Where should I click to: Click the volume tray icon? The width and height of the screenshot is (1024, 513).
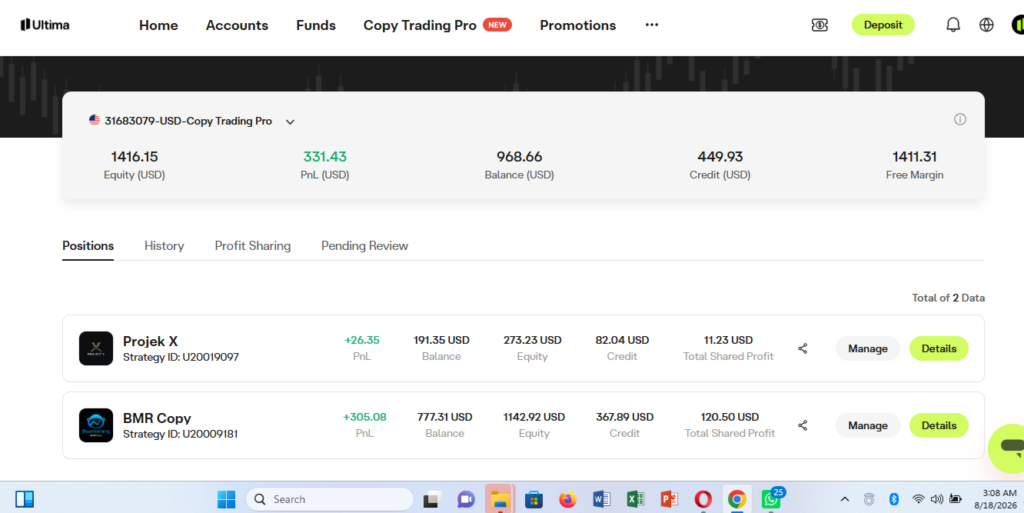tap(936, 499)
